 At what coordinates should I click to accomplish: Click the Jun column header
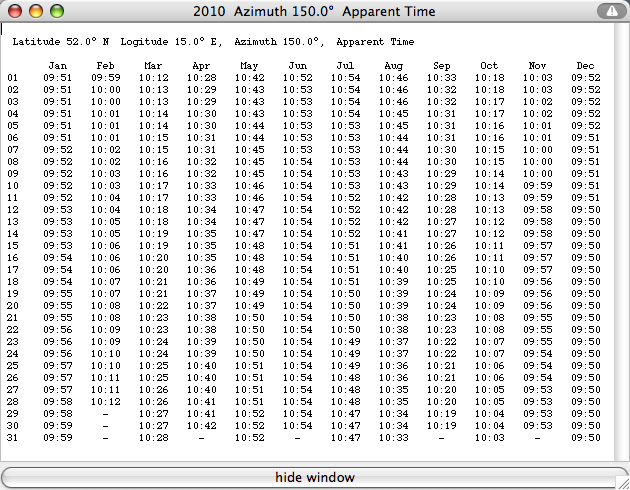298,66
